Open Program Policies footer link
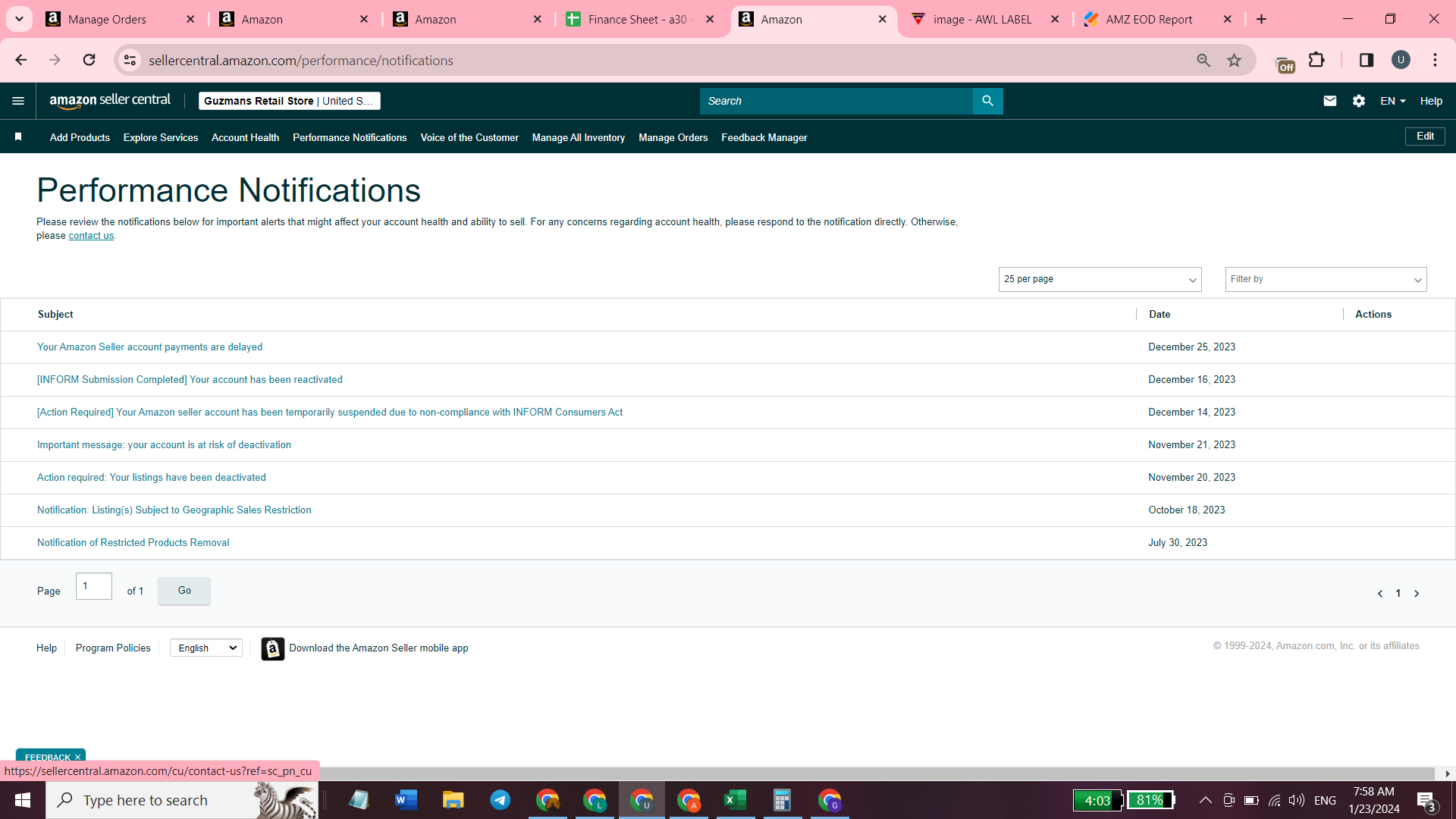The height and width of the screenshot is (819, 1456). coord(113,648)
